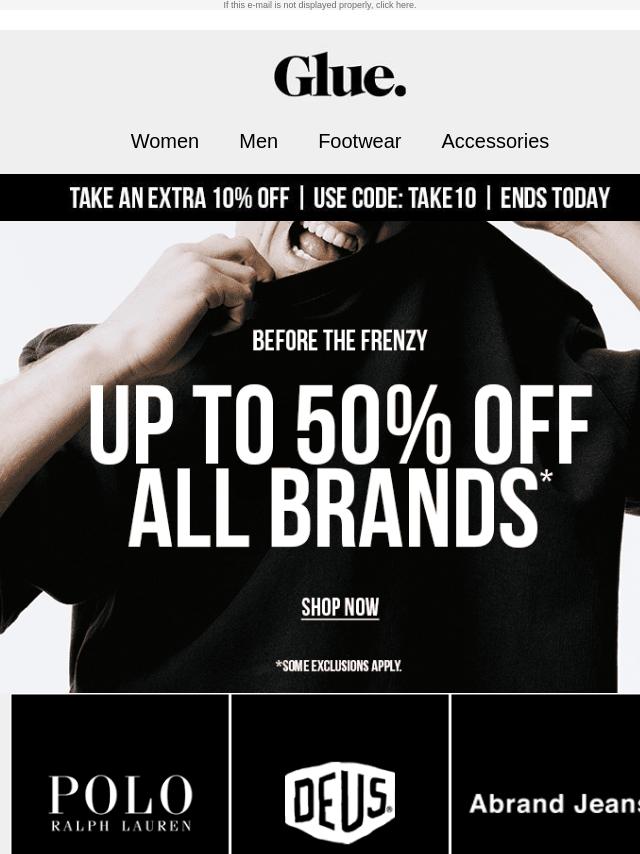
Task: Click the Glue. logo at top
Action: (340, 75)
